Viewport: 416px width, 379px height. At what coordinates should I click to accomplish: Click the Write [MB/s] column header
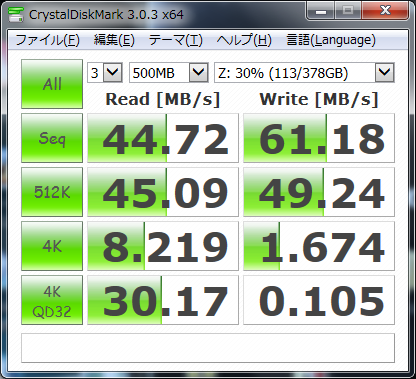coord(319,99)
